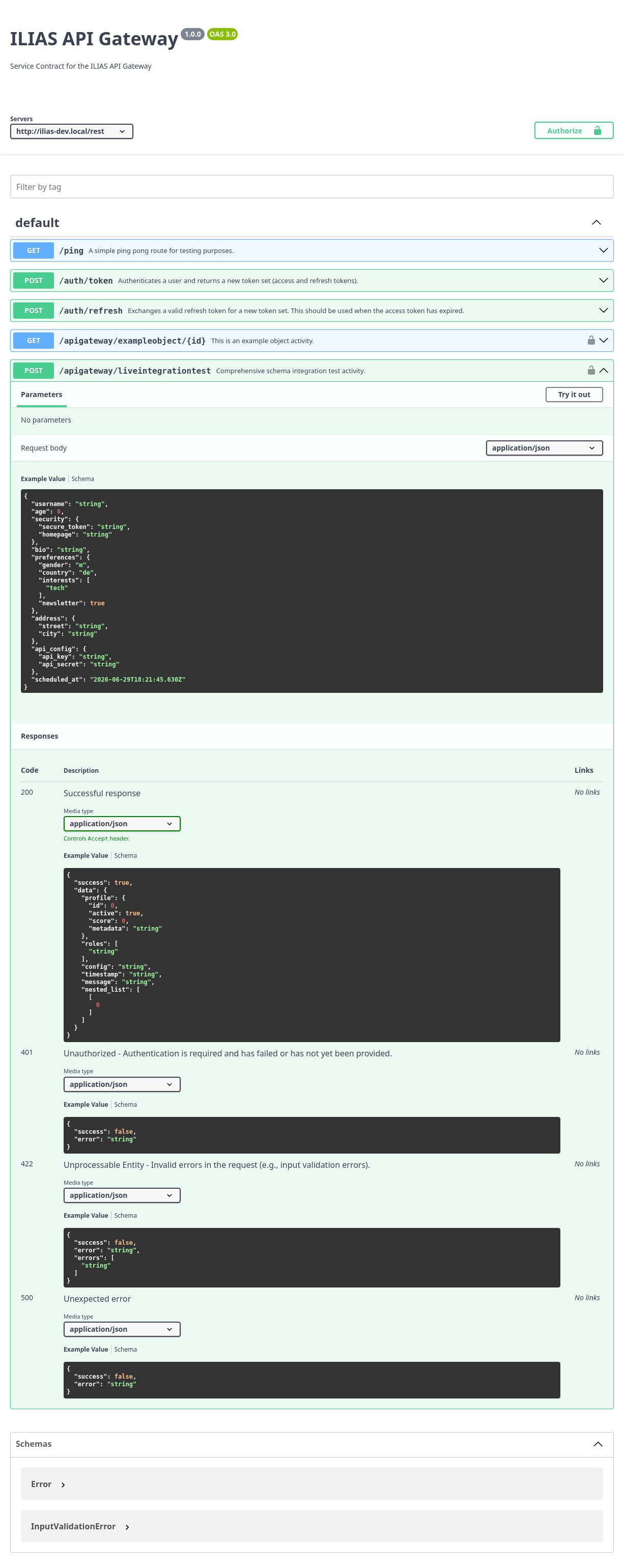624x1568 pixels.
Task: Click lock icon on /apigateway/liveintegrationtest
Action: click(x=590, y=370)
